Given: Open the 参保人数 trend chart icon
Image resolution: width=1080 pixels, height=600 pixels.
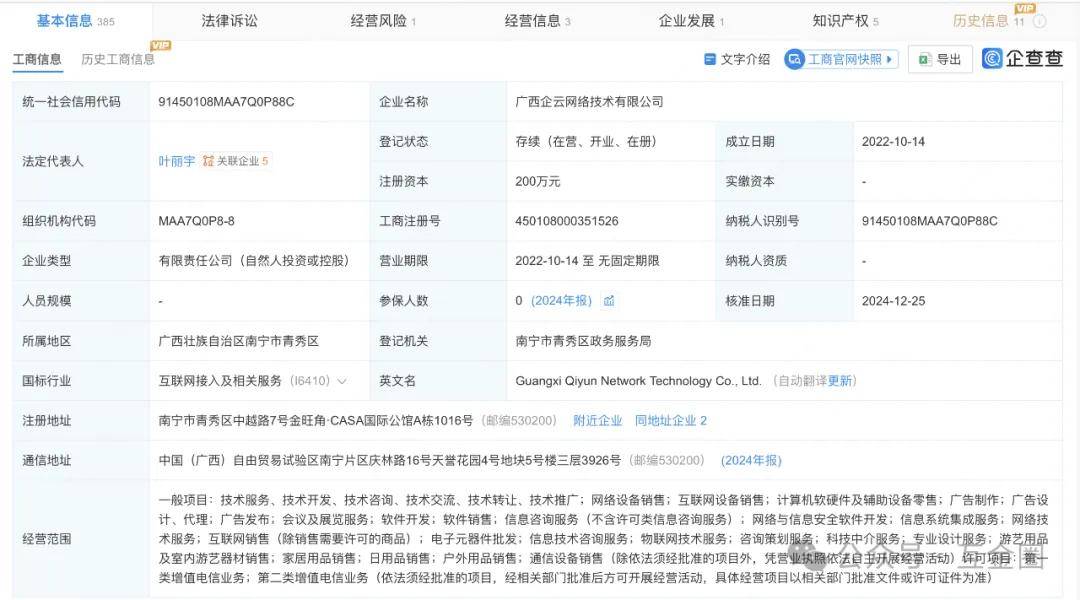Looking at the screenshot, I should [609, 301].
